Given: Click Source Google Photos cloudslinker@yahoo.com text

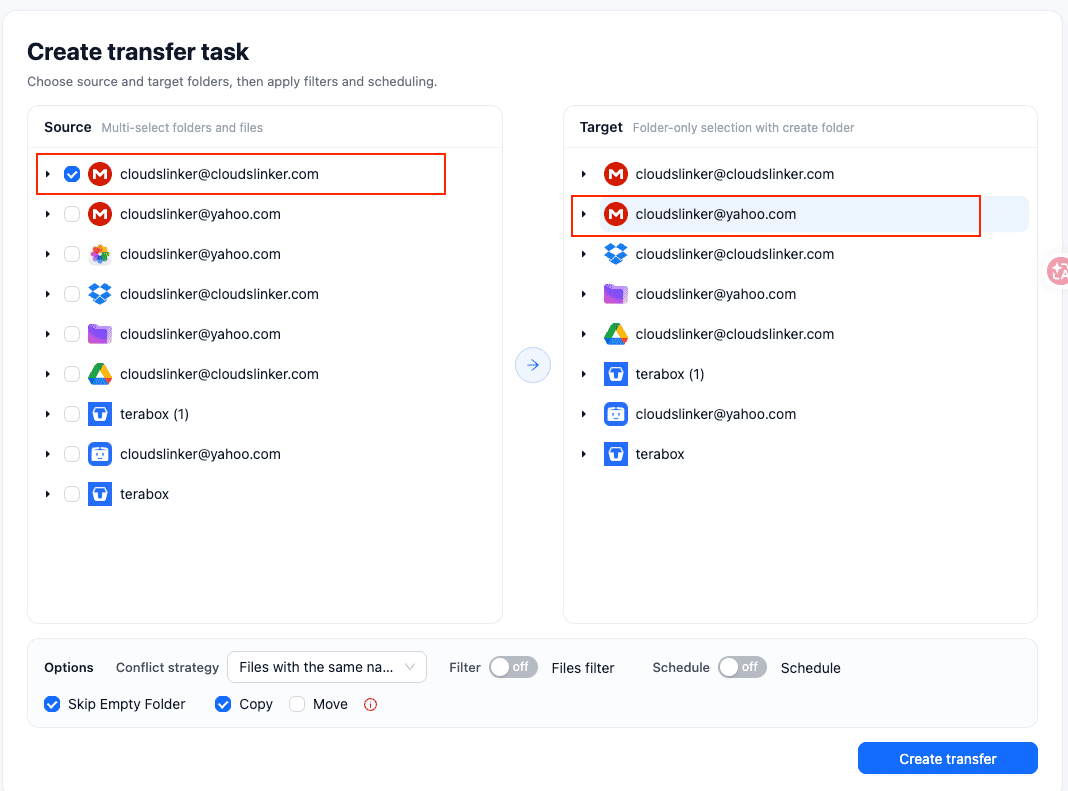Looking at the screenshot, I should 200,254.
